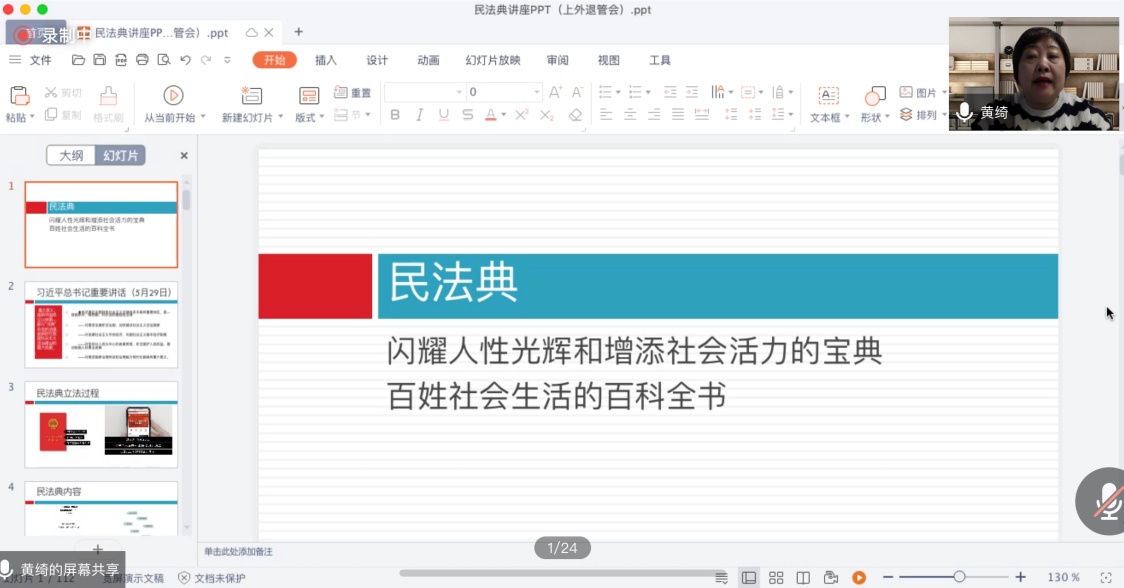Click the zoom in plus button
1124x588 pixels.
point(1020,577)
